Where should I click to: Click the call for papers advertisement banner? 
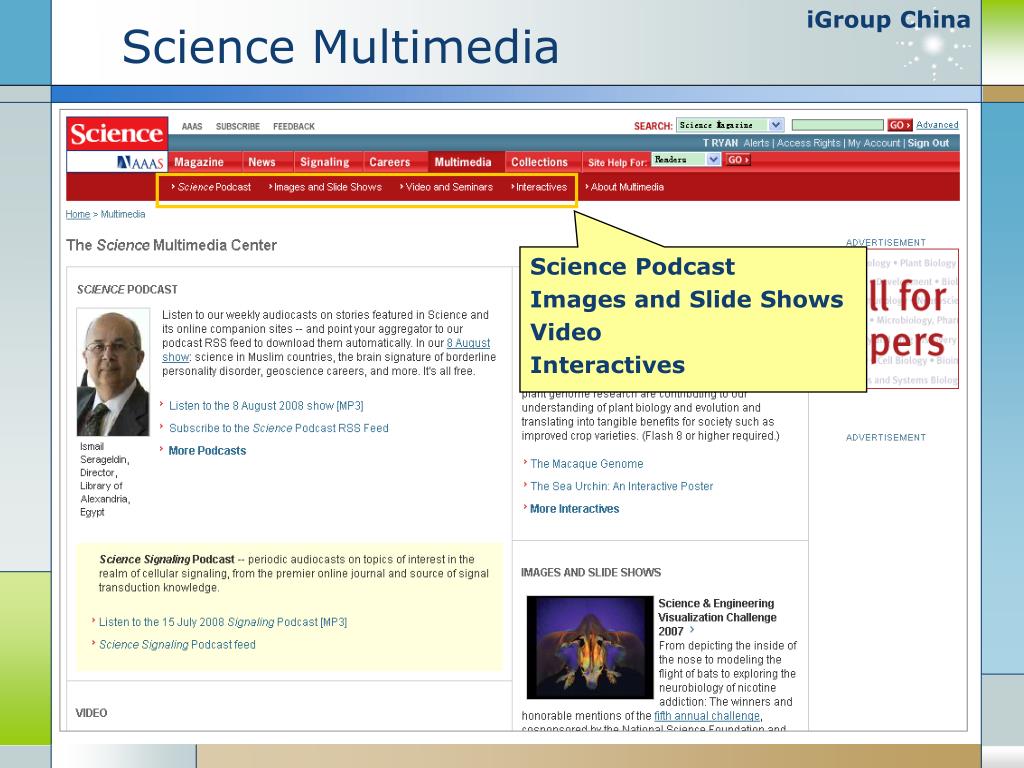(913, 319)
